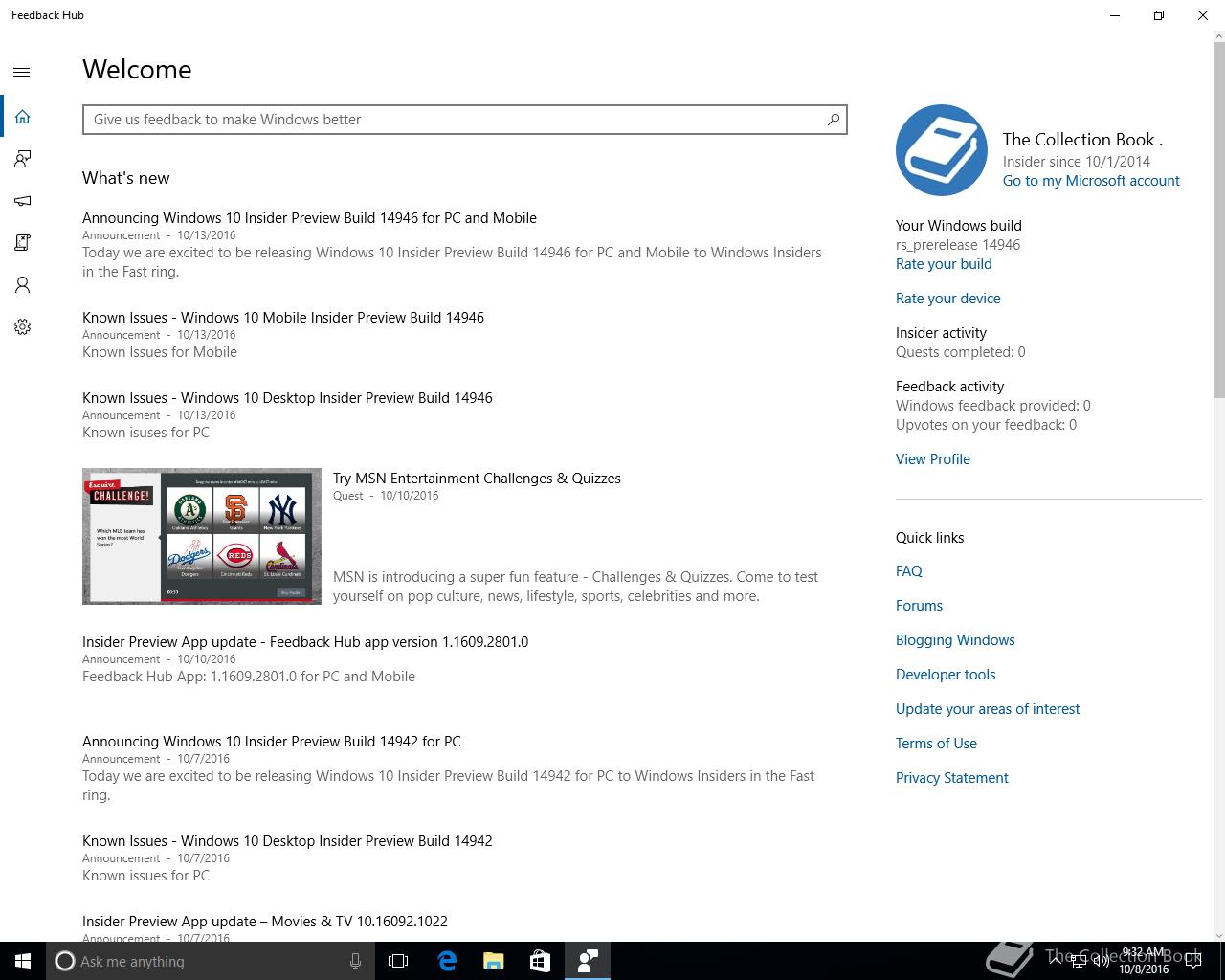This screenshot has height=980, width=1225.
Task: Click the volume speaker tray icon
Action: 1102,961
